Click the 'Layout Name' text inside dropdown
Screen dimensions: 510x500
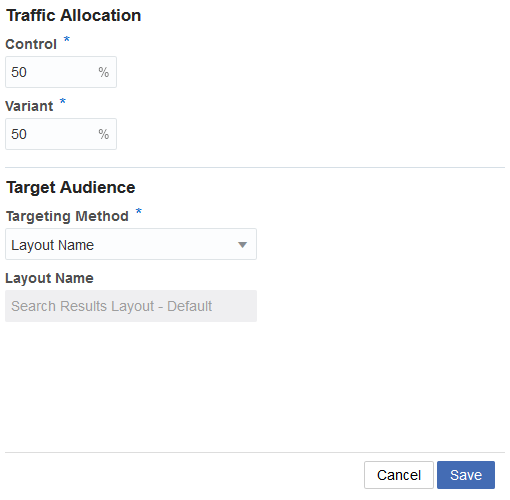point(53,245)
